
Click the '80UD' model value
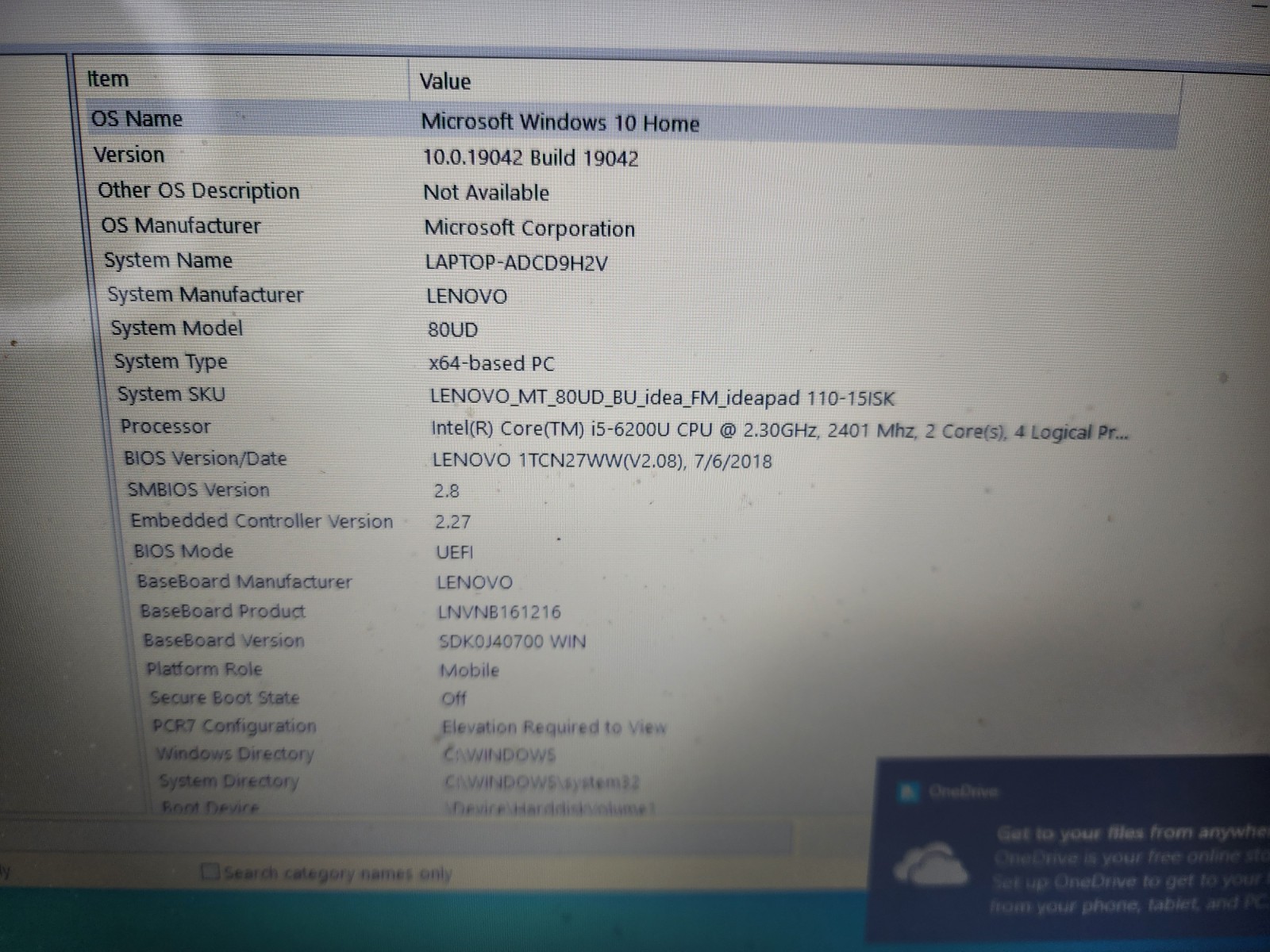tap(452, 330)
